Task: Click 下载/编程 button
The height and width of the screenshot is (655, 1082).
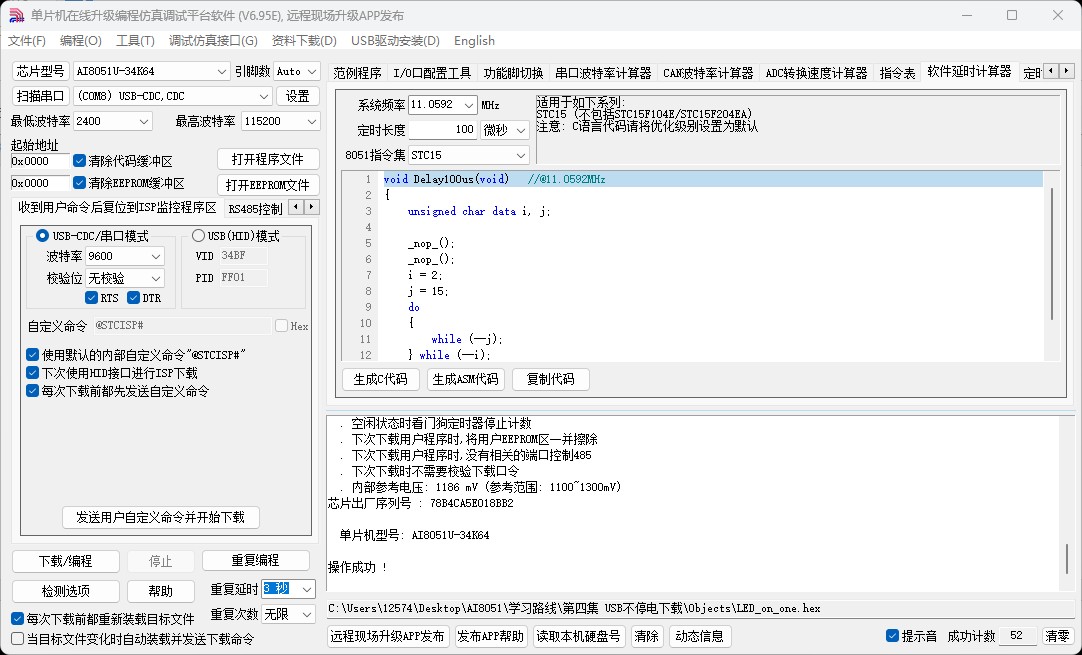Action: pyautogui.click(x=66, y=561)
